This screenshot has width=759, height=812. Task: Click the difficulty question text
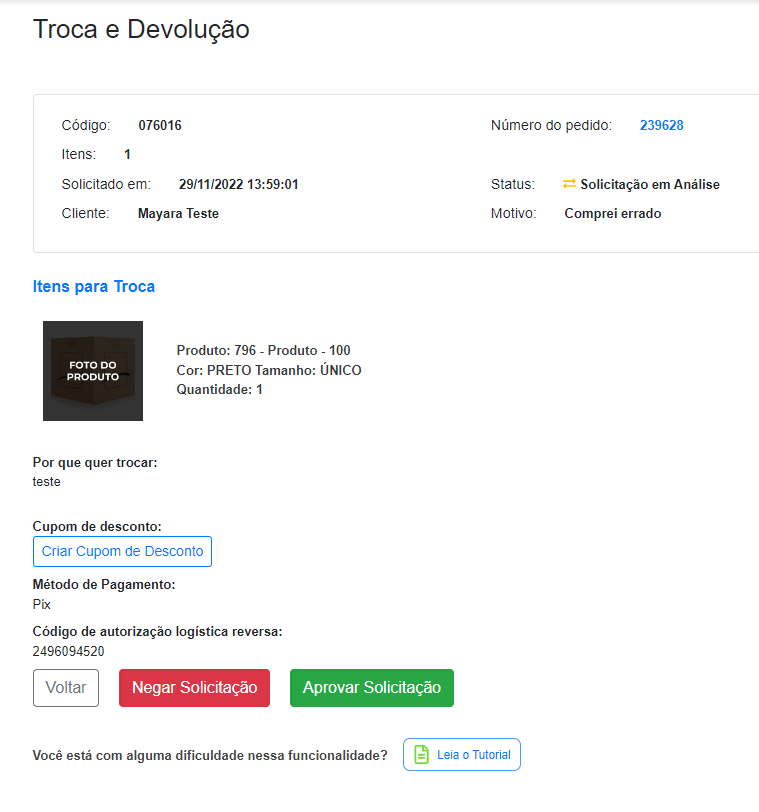(x=210, y=756)
